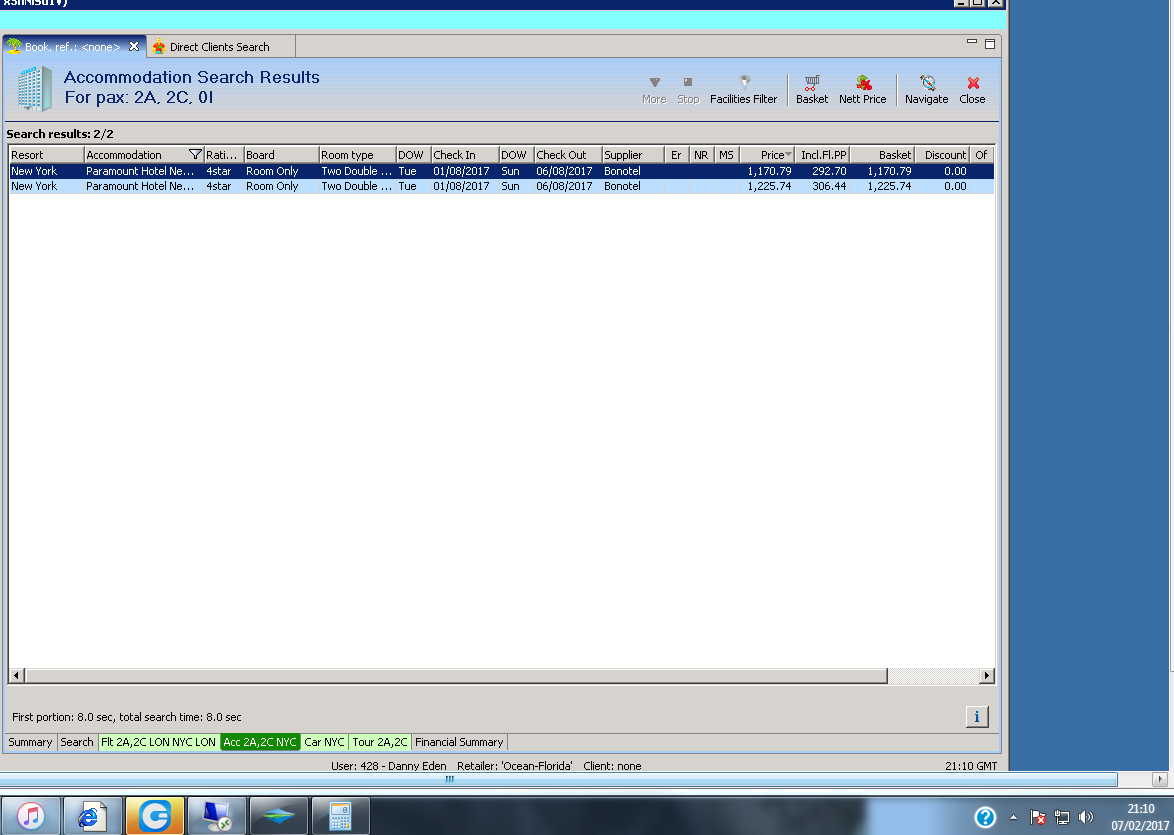This screenshot has height=835, width=1174.
Task: Open the orange G application in taskbar
Action: click(155, 816)
